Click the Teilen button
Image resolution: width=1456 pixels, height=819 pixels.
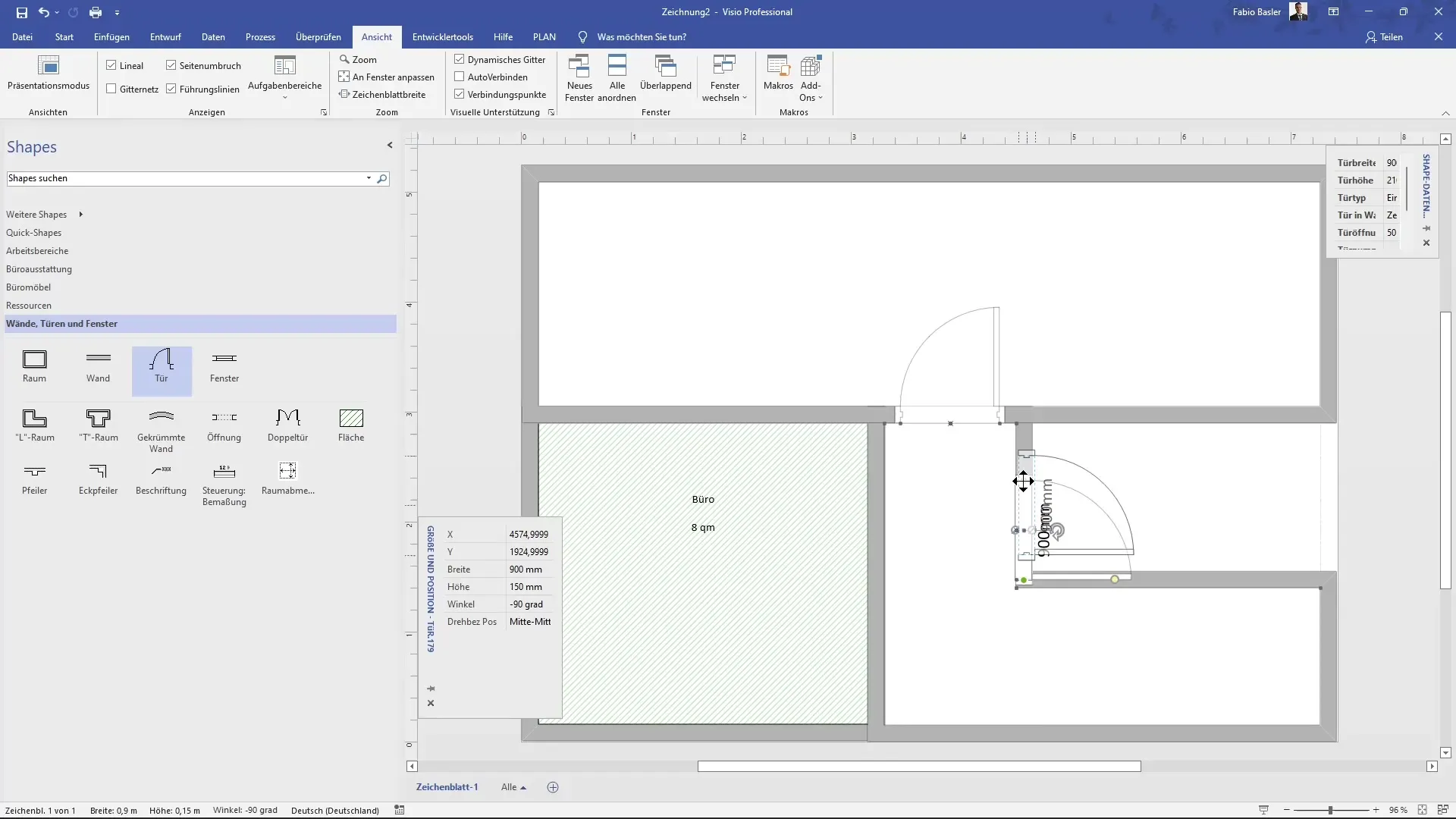[x=1385, y=36]
